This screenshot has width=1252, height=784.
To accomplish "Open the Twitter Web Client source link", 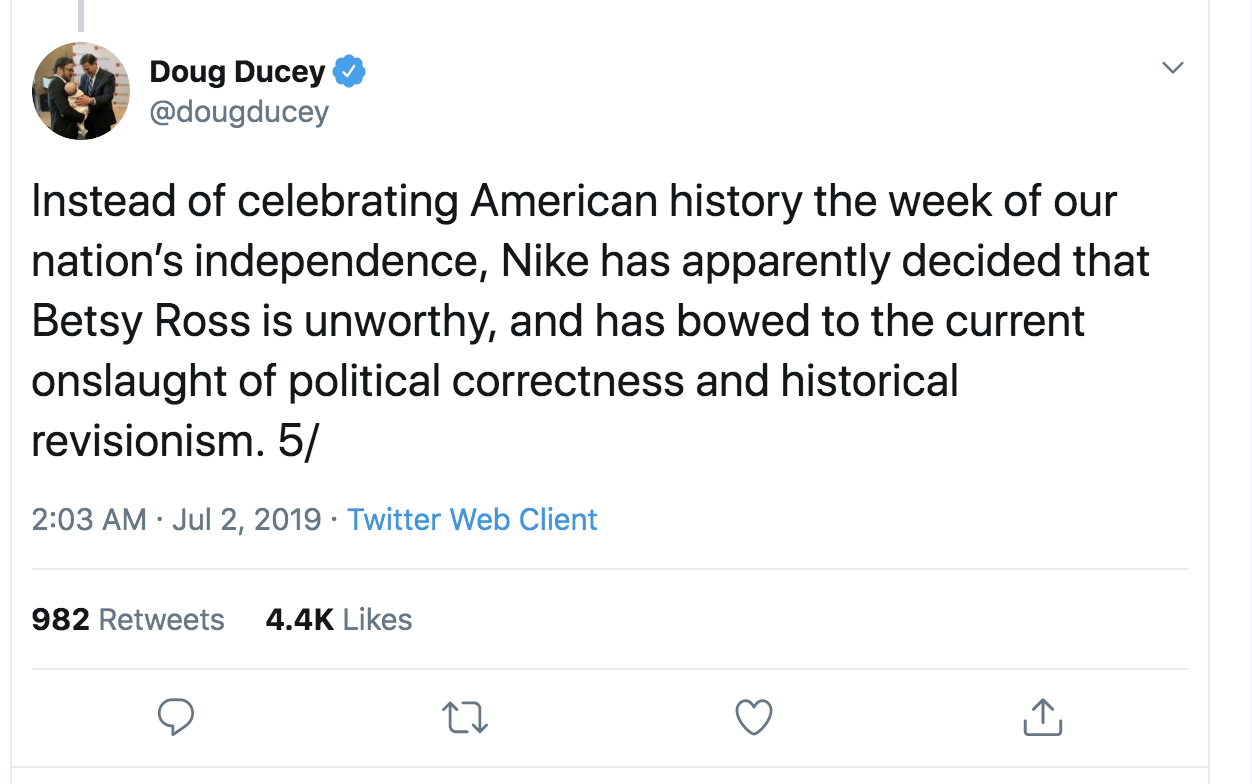I will point(472,520).
